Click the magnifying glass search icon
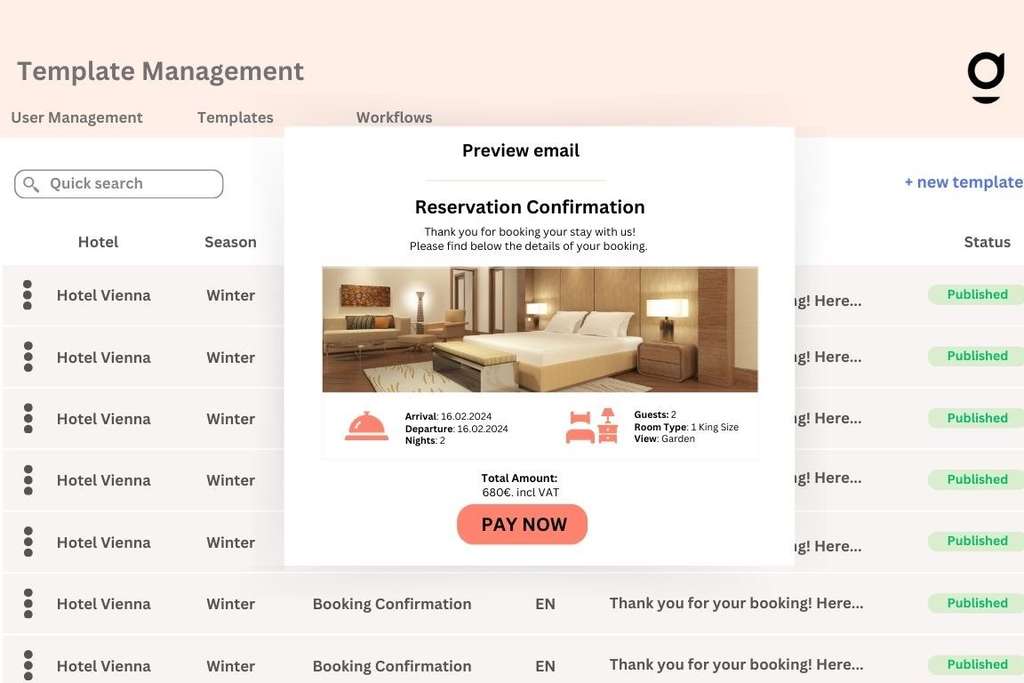Screen dimensions: 1024x683 point(31,183)
